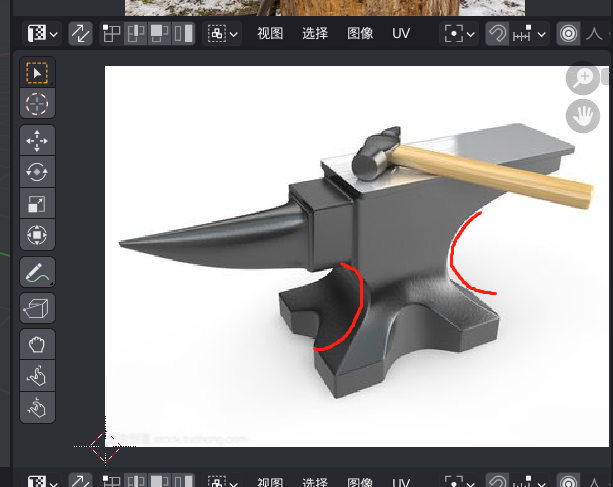The height and width of the screenshot is (487, 613).
Task: Open the editor type menu in upper header
Action: coord(42,34)
